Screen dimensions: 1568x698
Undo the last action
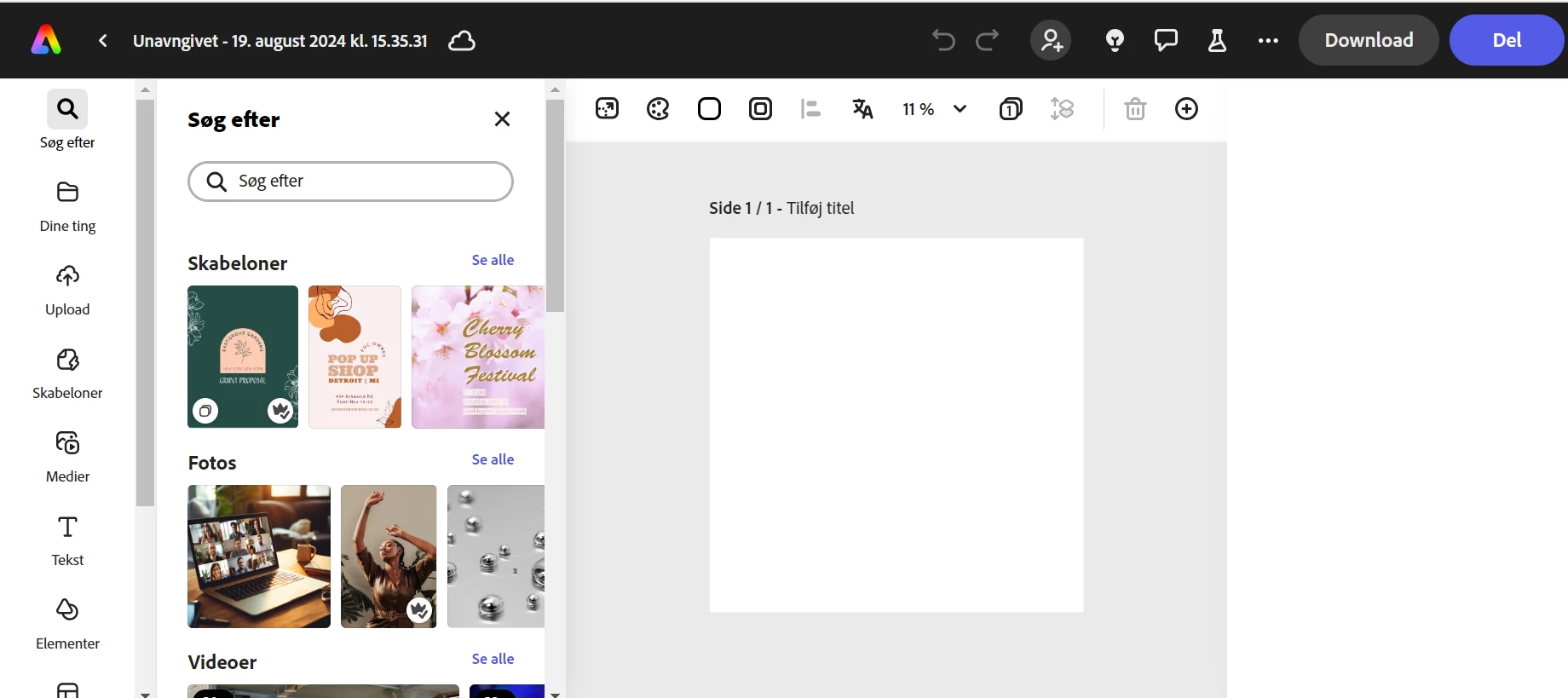point(943,40)
